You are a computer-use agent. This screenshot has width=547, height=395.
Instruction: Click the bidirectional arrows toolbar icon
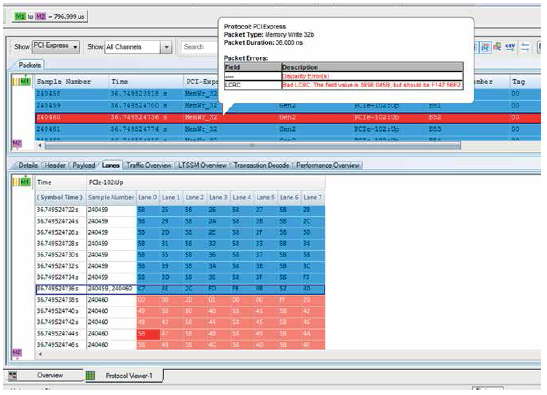tap(525, 47)
